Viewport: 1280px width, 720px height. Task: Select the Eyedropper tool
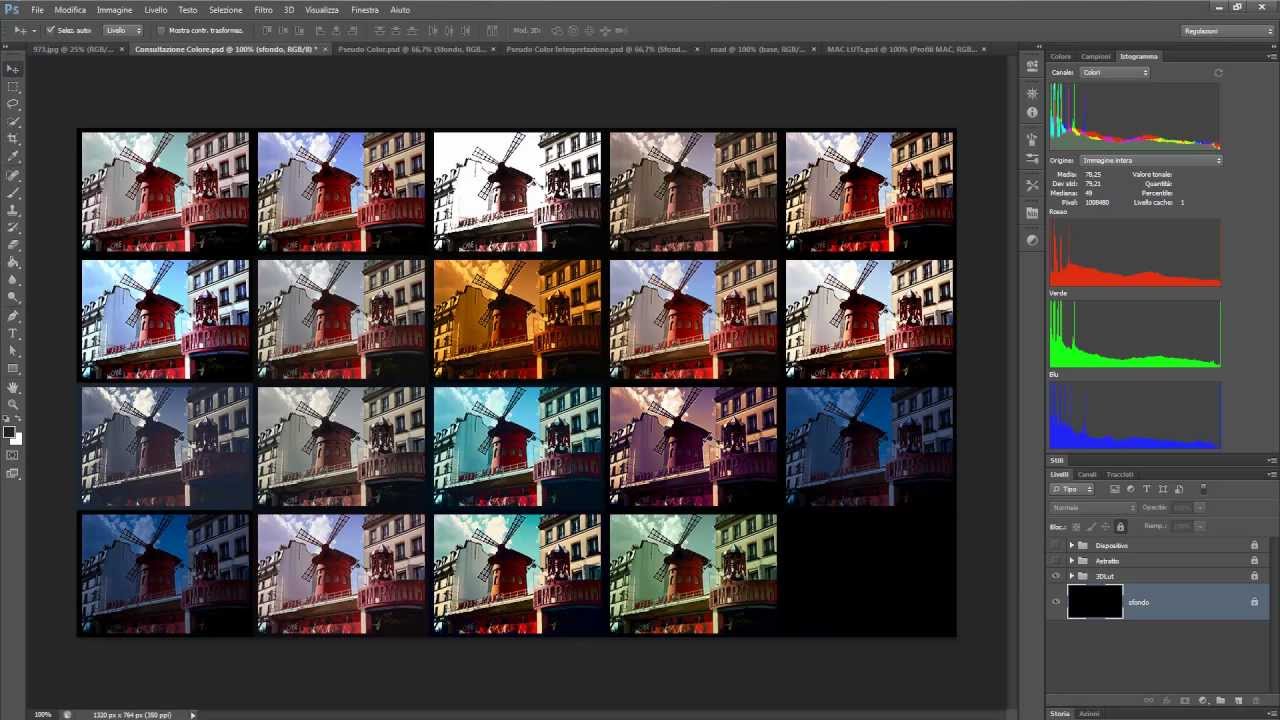tap(13, 157)
